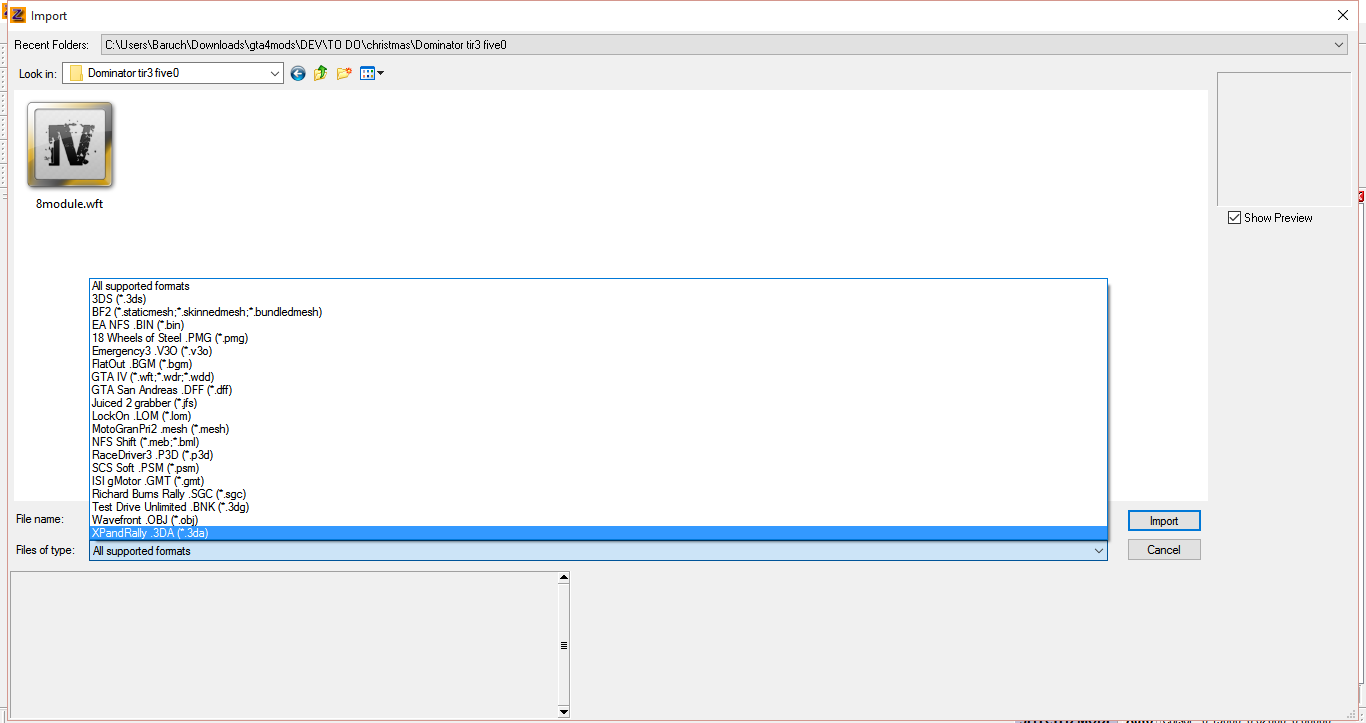Viewport: 1366px width, 723px height.
Task: Expand the Recent Folders dropdown
Action: pyautogui.click(x=1340, y=45)
